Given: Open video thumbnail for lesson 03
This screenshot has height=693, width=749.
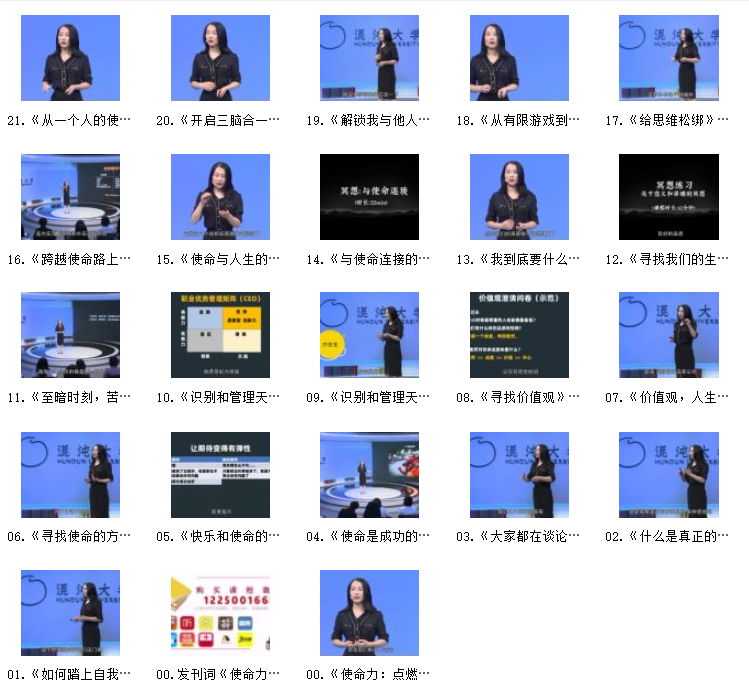Looking at the screenshot, I should tap(519, 475).
